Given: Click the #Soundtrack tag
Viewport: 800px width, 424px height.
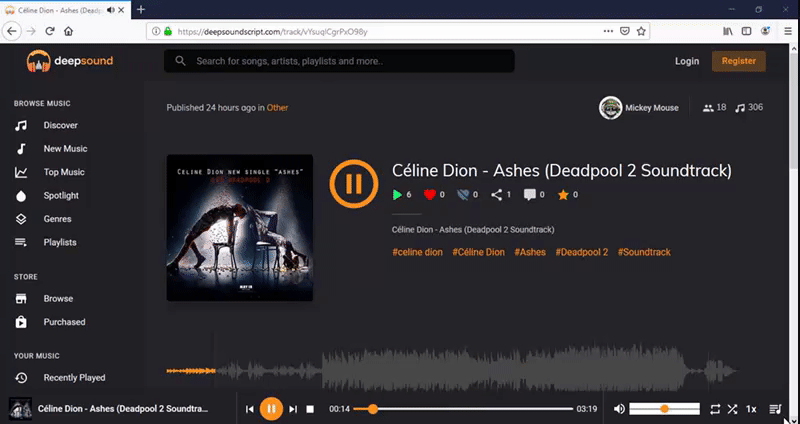Looking at the screenshot, I should [x=644, y=252].
